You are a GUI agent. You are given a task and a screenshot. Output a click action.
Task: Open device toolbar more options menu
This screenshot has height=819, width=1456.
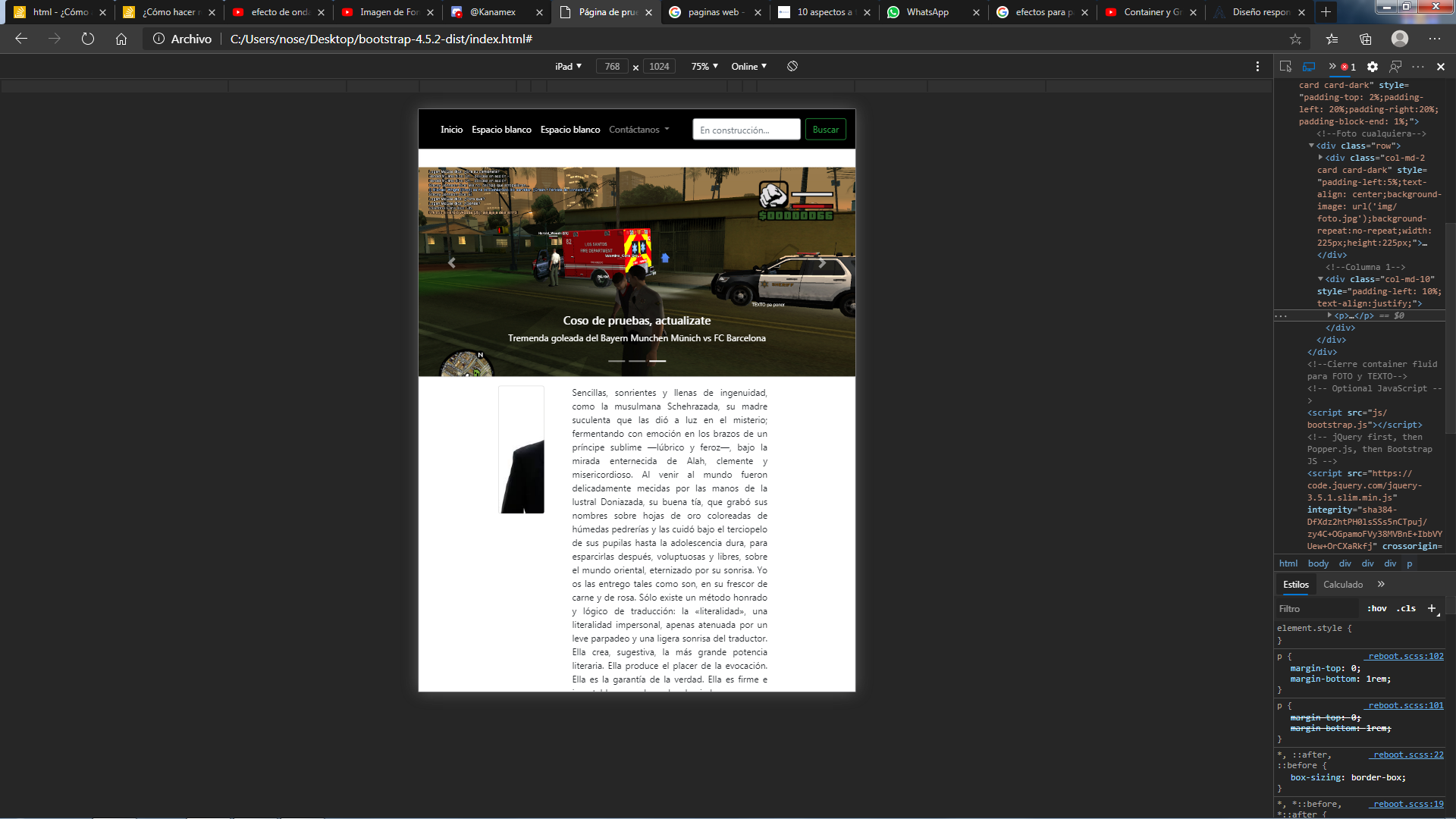coord(1257,67)
